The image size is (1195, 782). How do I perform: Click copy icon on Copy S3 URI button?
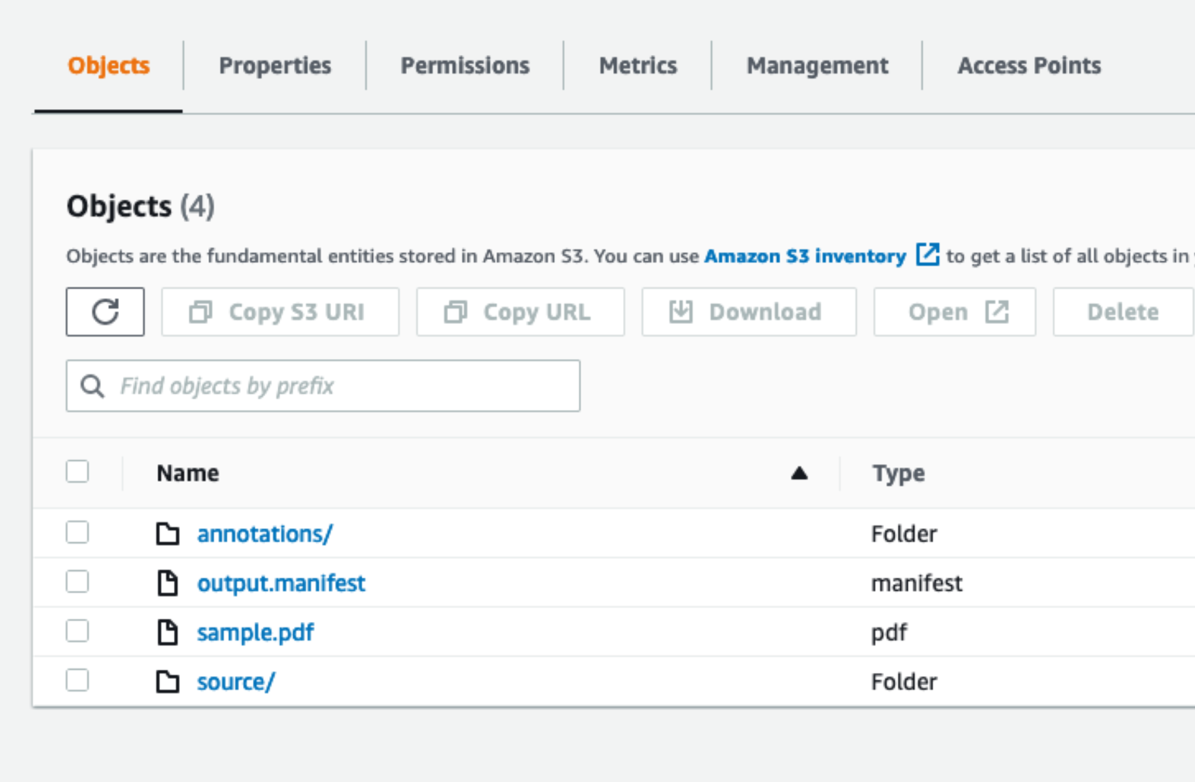[x=200, y=312]
